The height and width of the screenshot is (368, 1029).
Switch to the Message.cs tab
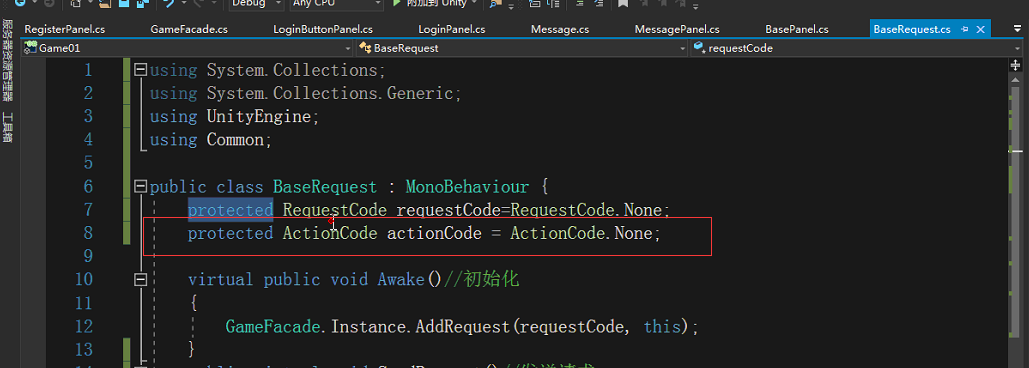(560, 30)
